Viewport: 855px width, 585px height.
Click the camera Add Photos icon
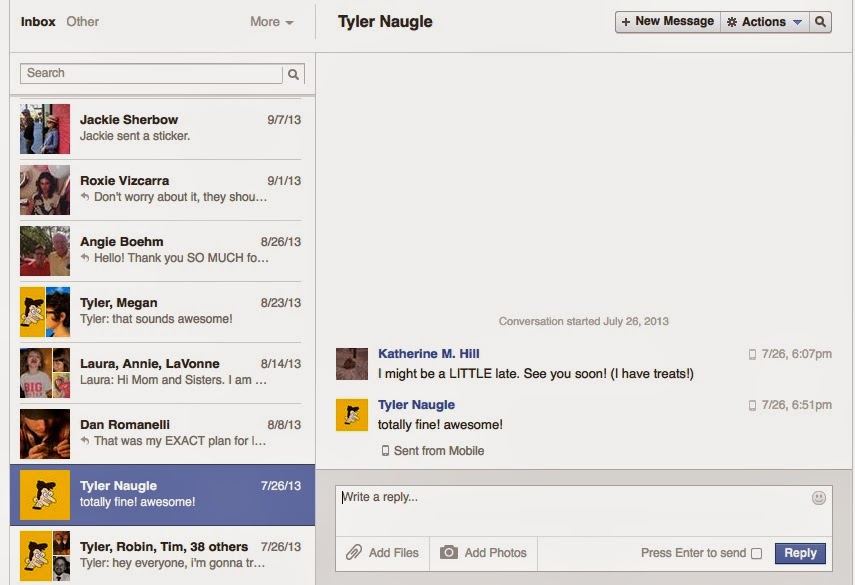pos(449,552)
